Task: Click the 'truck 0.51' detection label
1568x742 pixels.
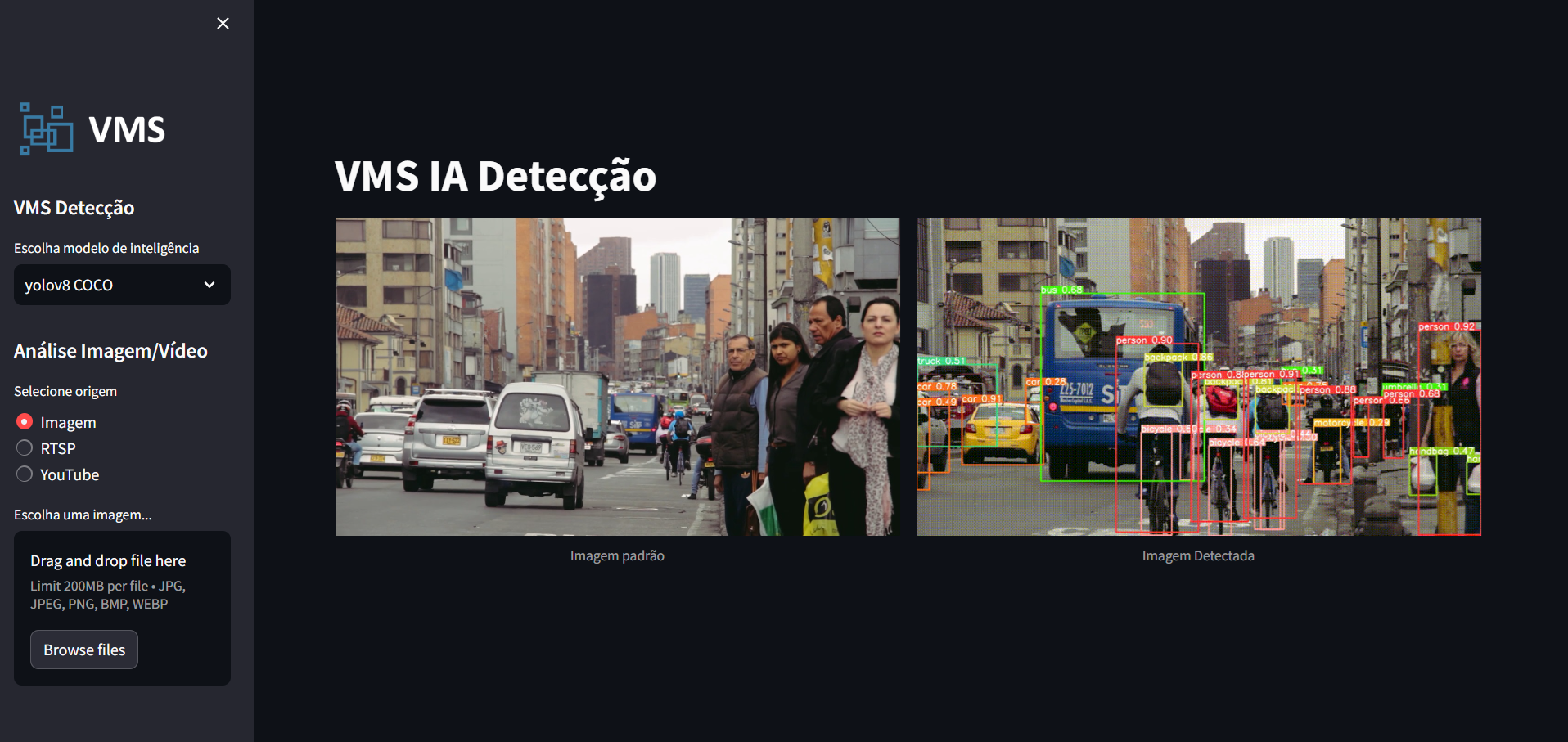Action: tap(941, 361)
